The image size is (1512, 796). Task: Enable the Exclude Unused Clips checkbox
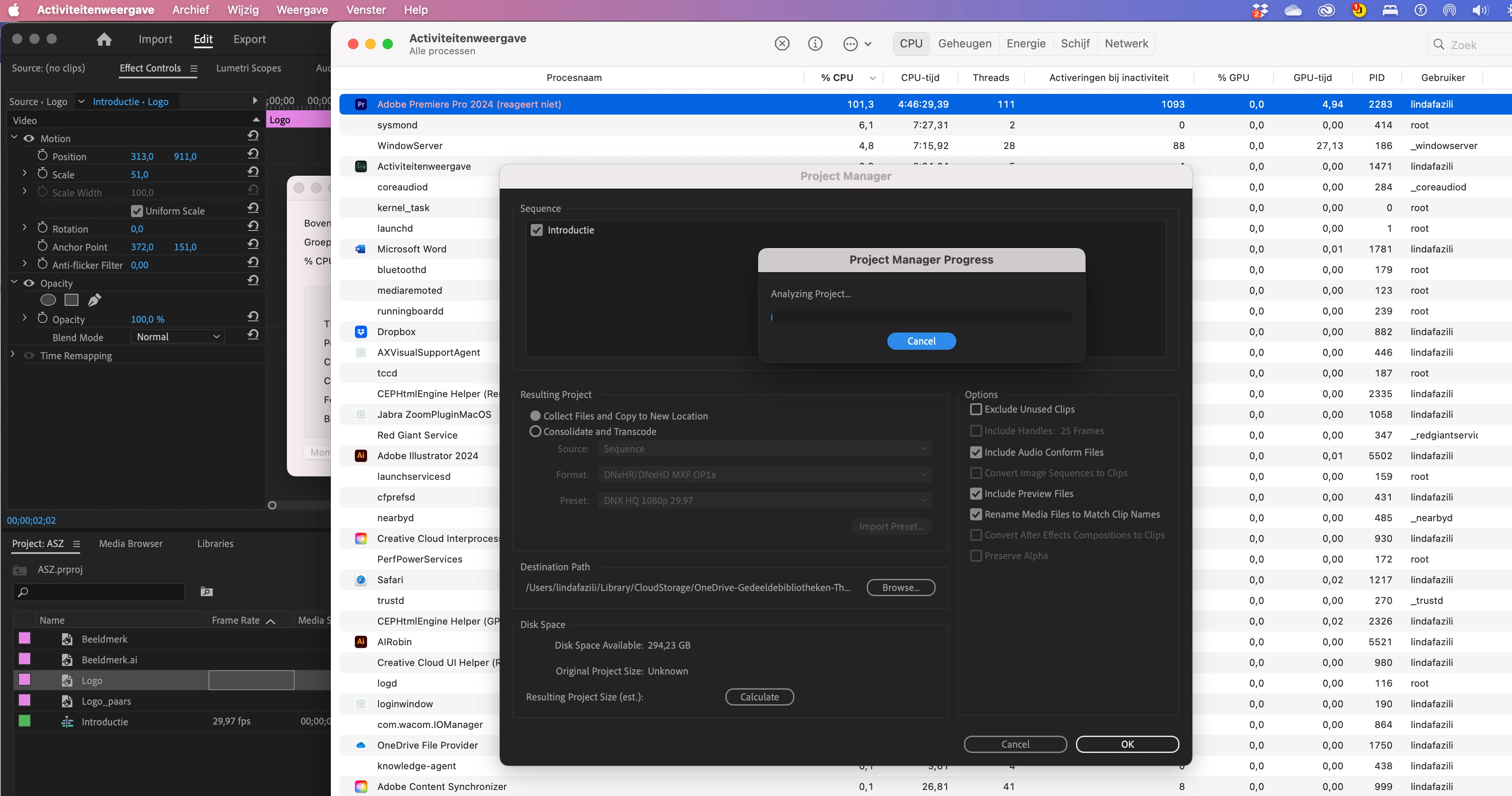tap(976, 409)
